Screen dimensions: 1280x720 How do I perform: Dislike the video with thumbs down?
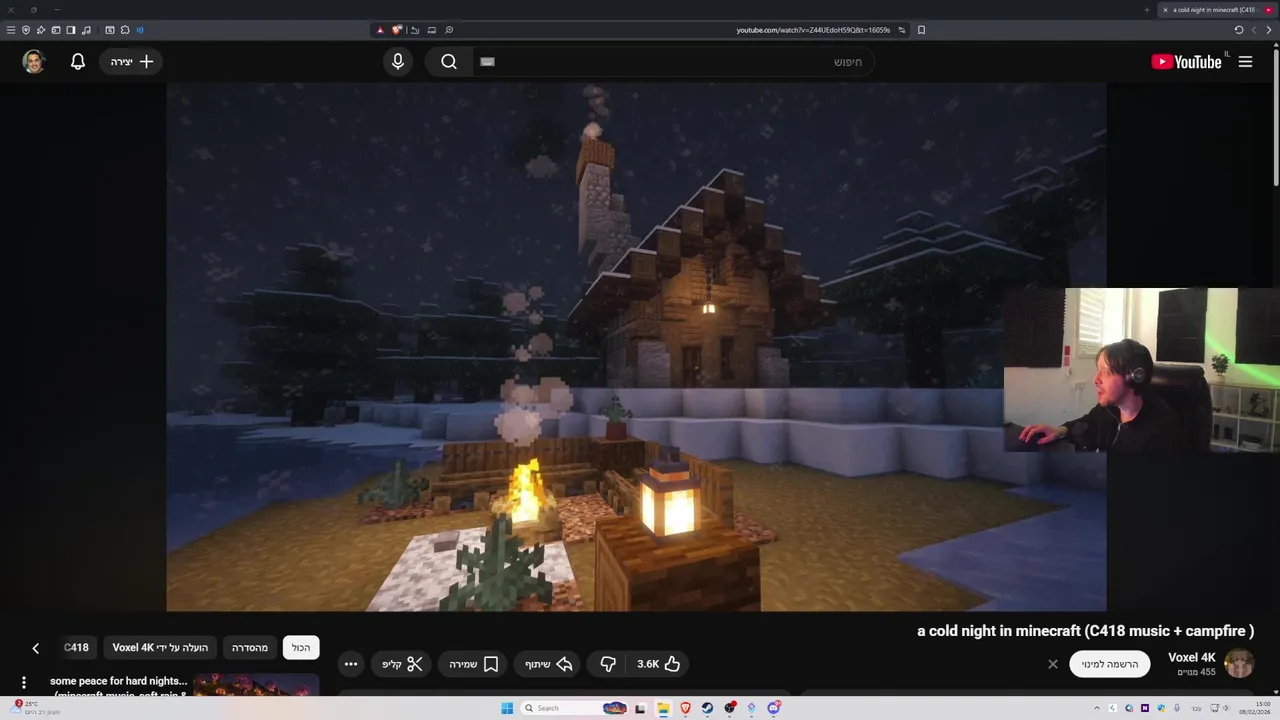[608, 664]
